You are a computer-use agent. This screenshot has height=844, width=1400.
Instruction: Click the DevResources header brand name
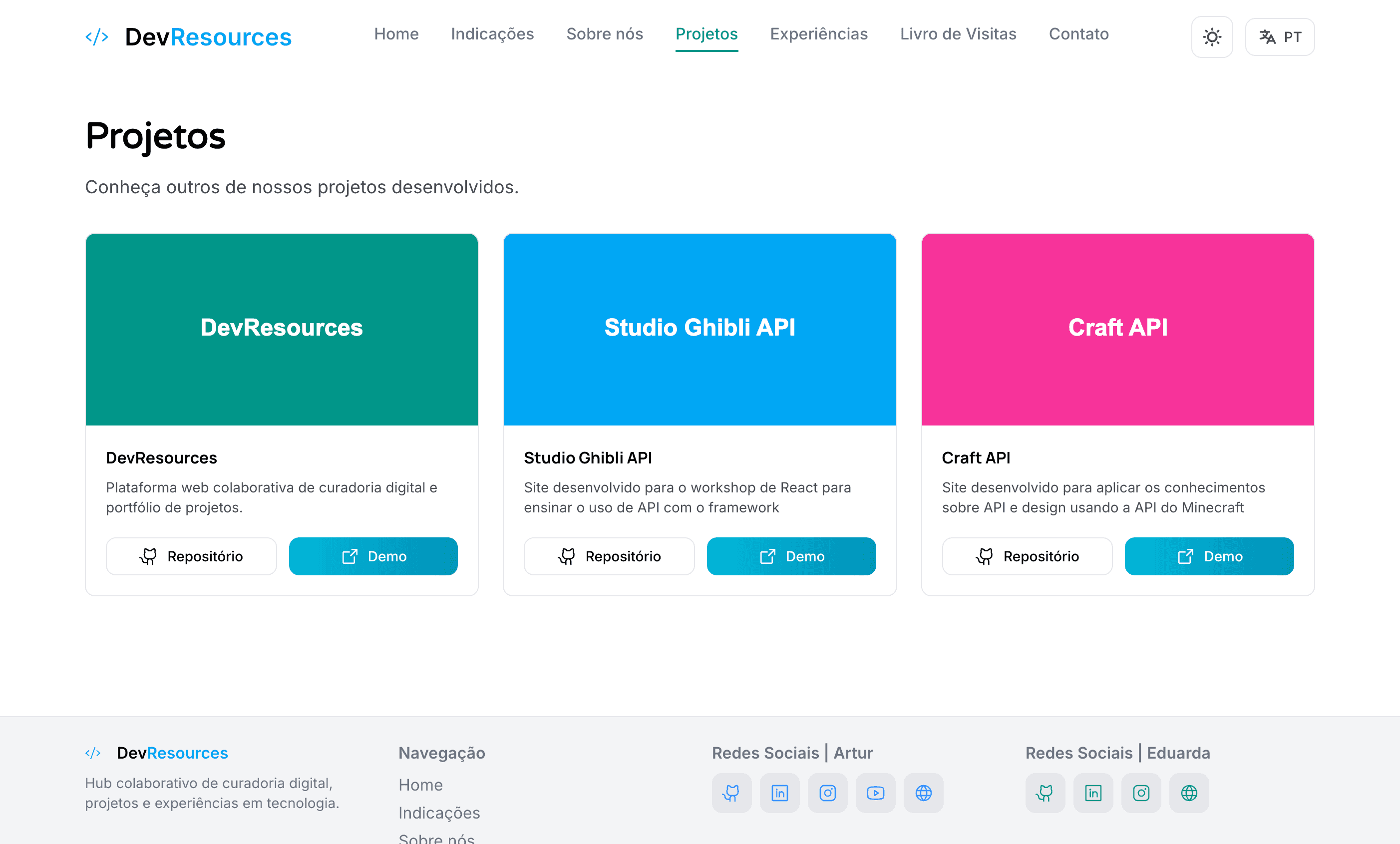[208, 37]
